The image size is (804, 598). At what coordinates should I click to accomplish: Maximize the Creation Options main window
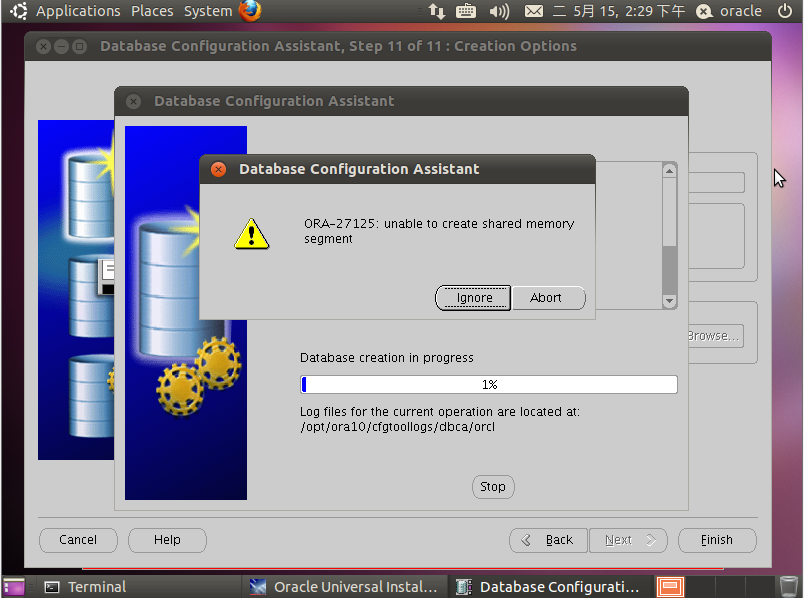point(79,47)
